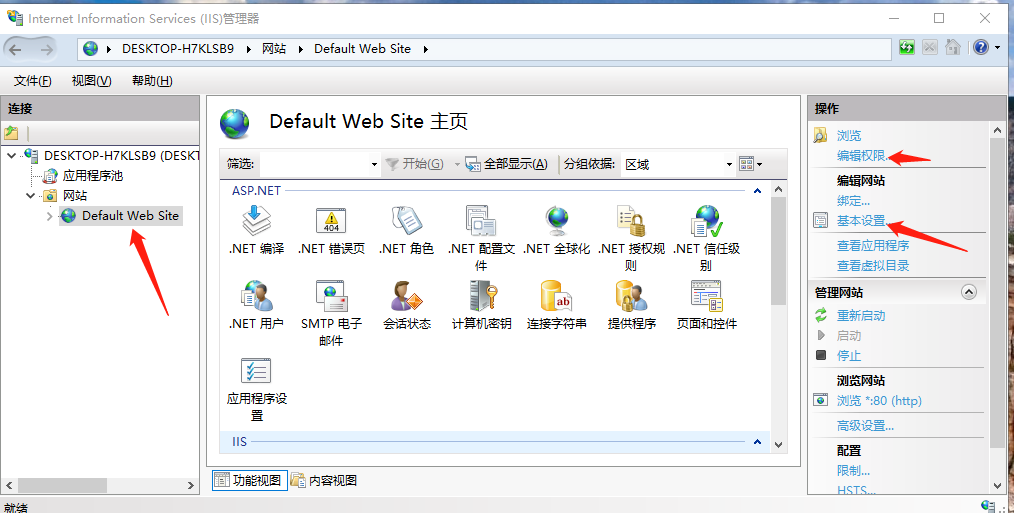Click the home toolbar icon
The height and width of the screenshot is (513, 1014).
pos(953,47)
